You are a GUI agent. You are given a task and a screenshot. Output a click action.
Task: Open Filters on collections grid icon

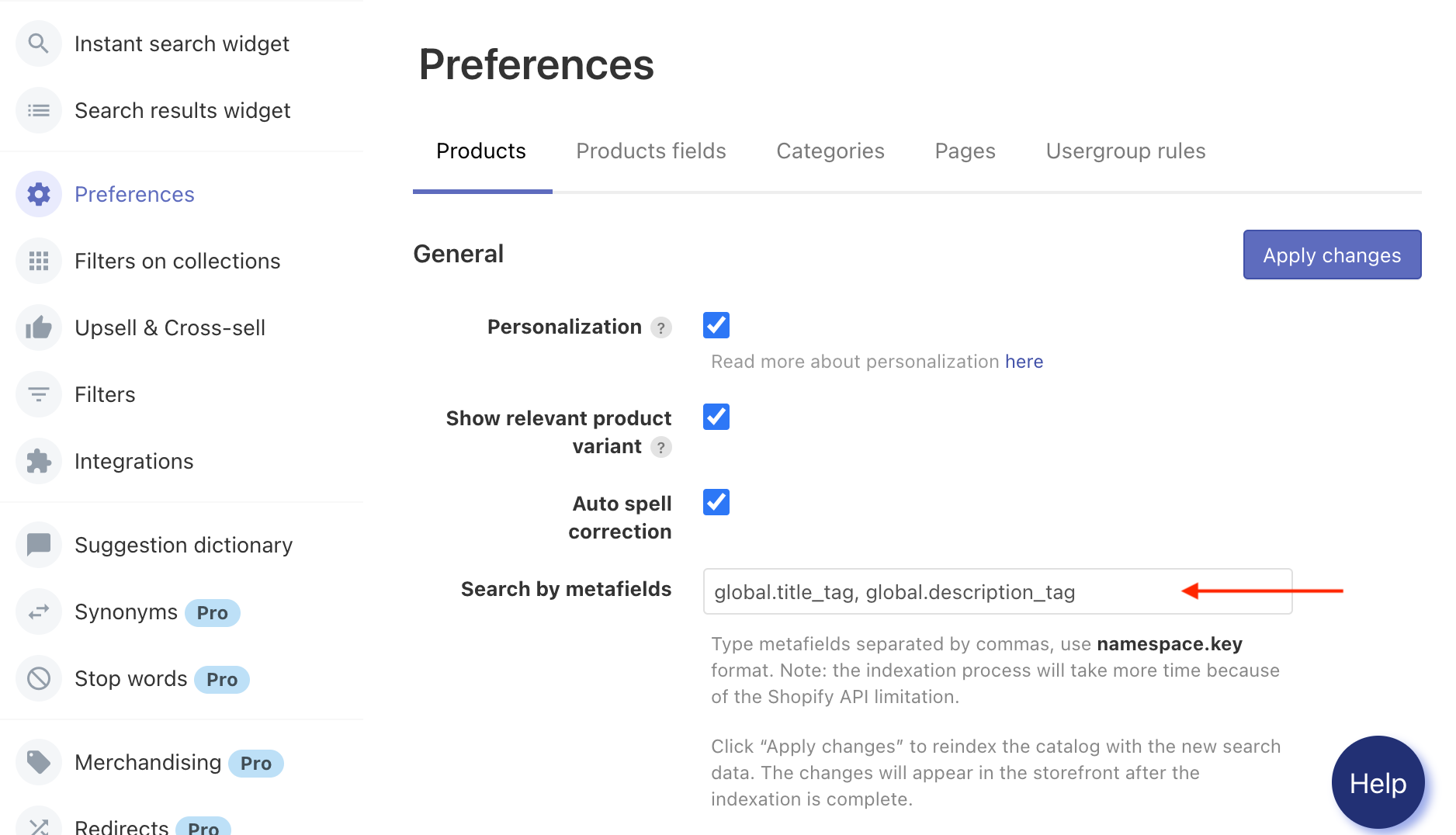pyautogui.click(x=38, y=261)
